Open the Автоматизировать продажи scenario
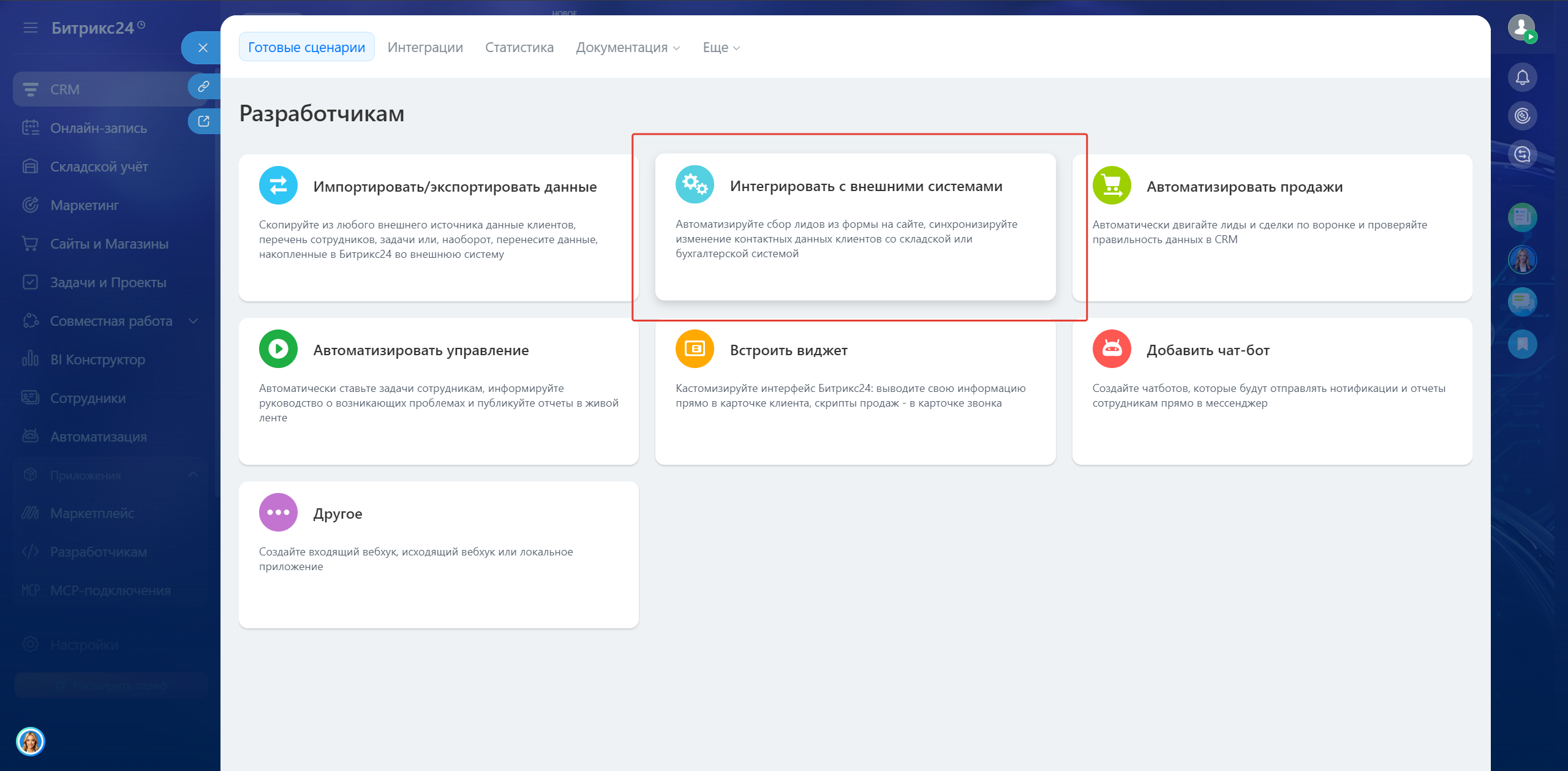1568x771 pixels. 1272,228
